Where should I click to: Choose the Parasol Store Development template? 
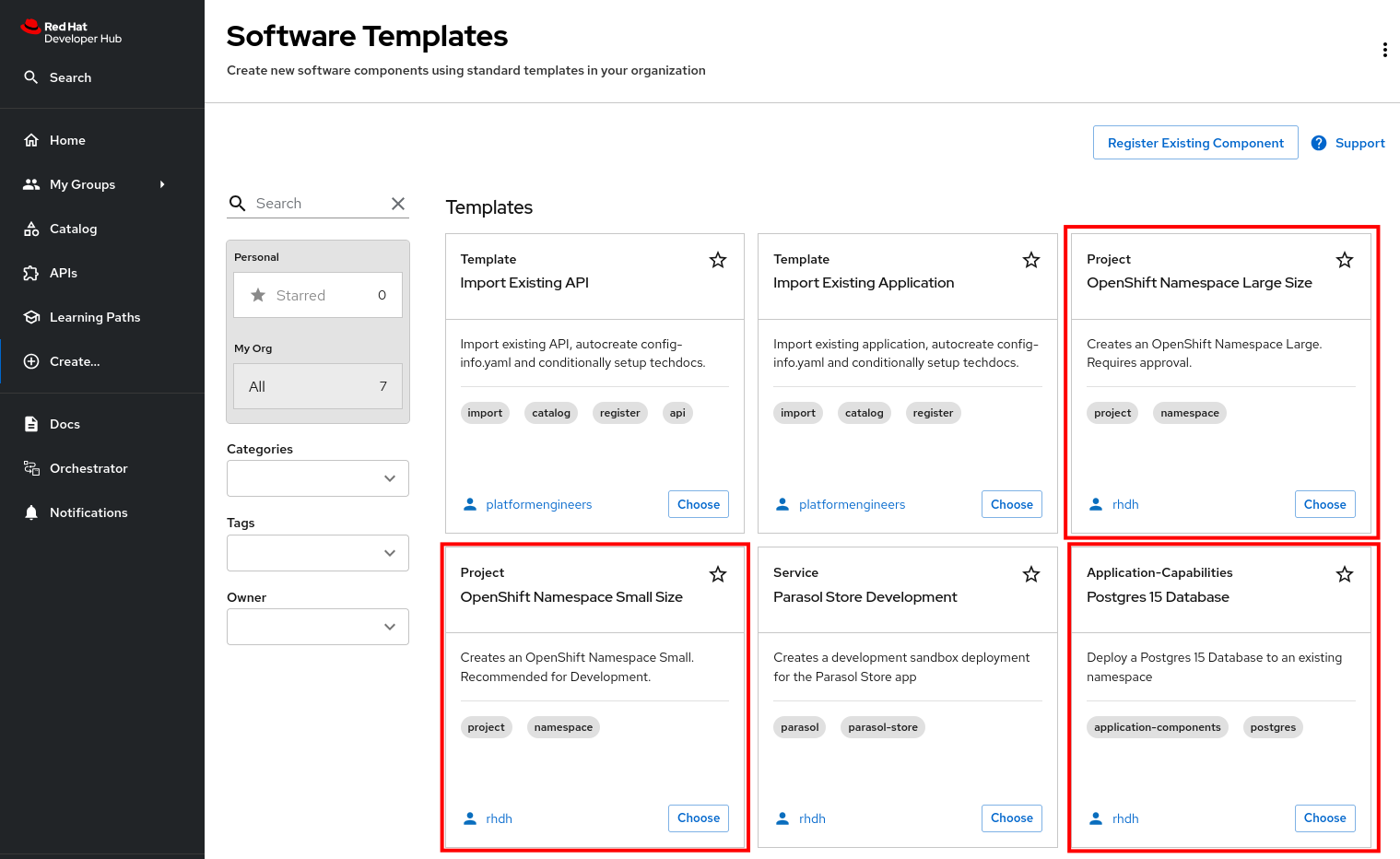1012,818
